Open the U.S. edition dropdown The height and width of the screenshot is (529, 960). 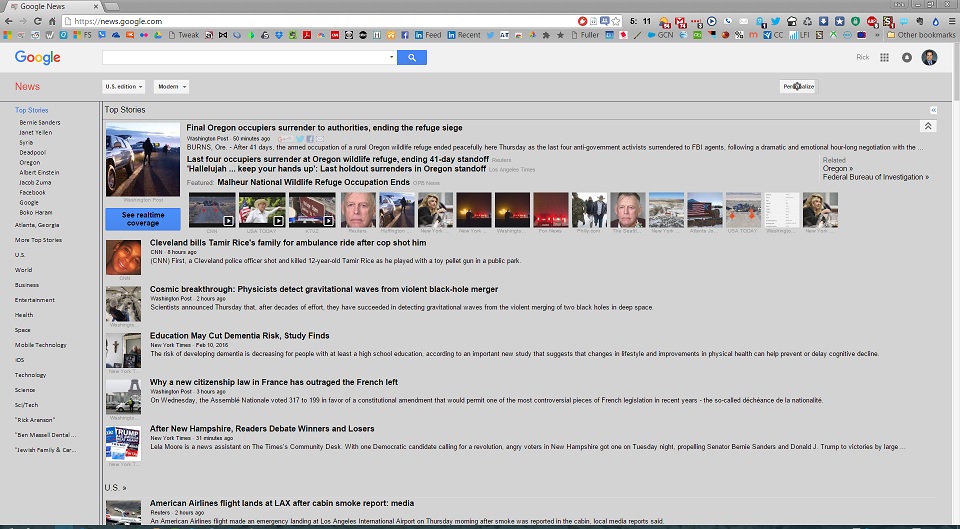point(123,86)
